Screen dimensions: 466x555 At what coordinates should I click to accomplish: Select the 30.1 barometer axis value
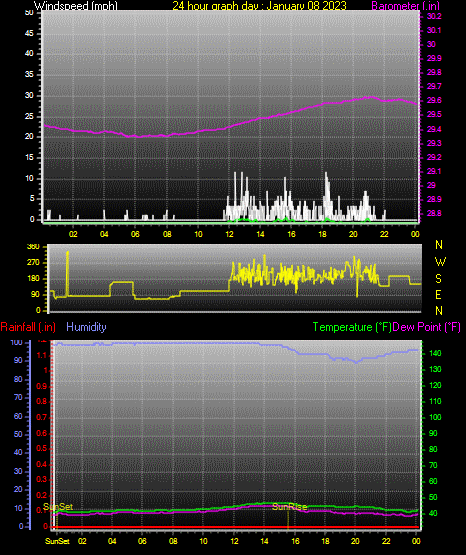tap(434, 30)
